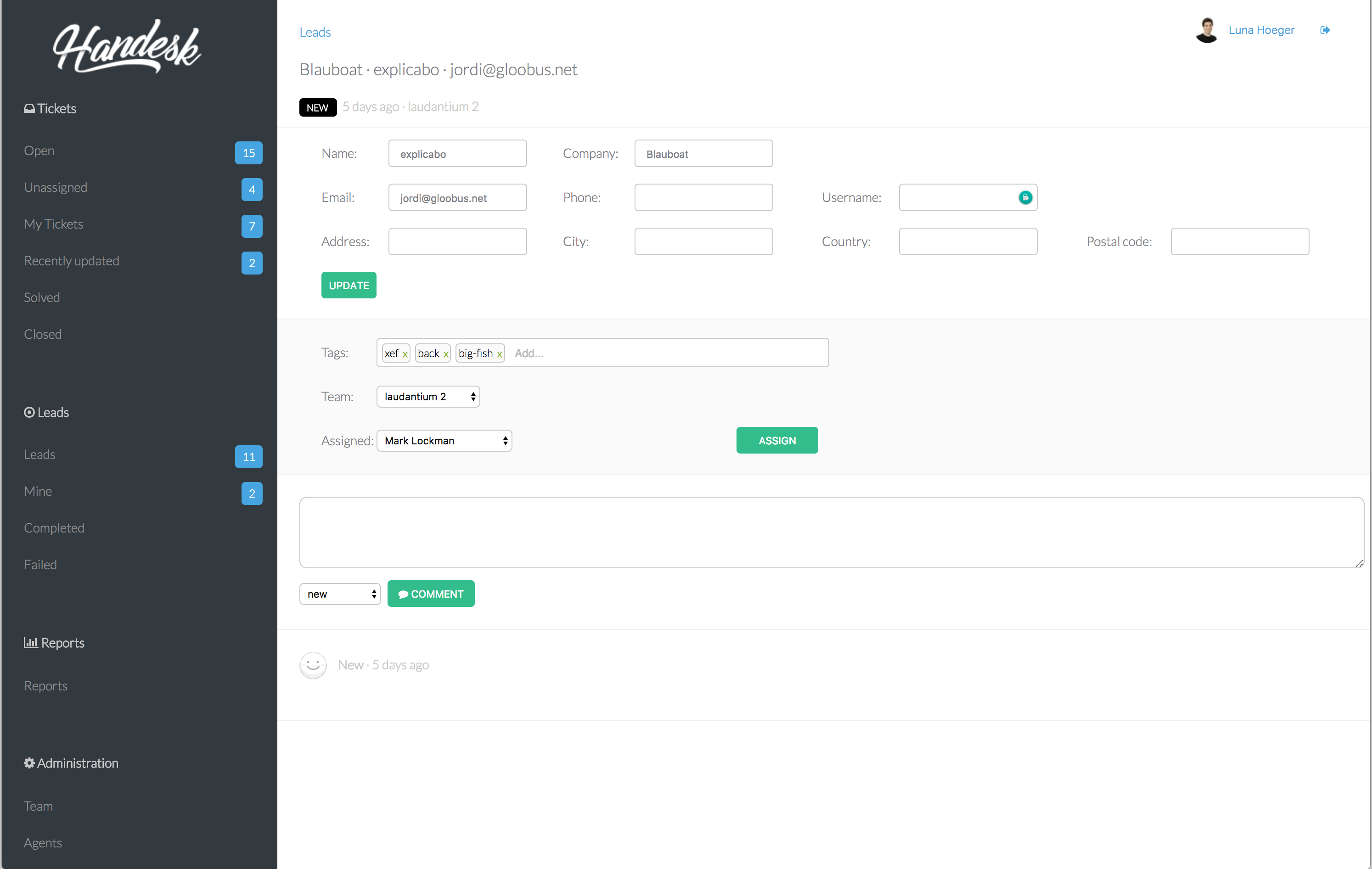
Task: Open the Assigned dropdown showing Mark Lockman
Action: coord(444,440)
